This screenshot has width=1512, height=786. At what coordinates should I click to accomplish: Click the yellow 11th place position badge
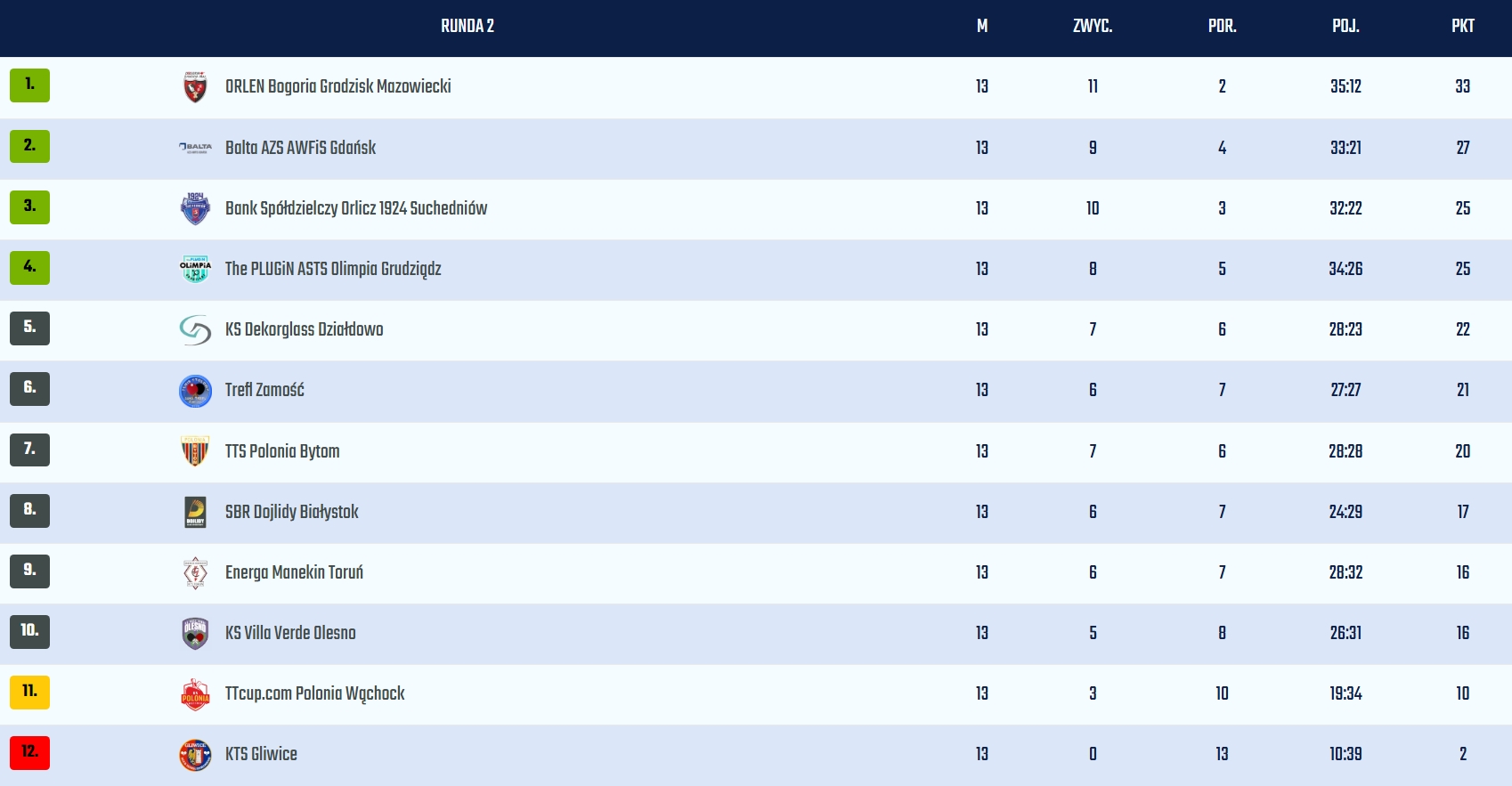[x=29, y=692]
